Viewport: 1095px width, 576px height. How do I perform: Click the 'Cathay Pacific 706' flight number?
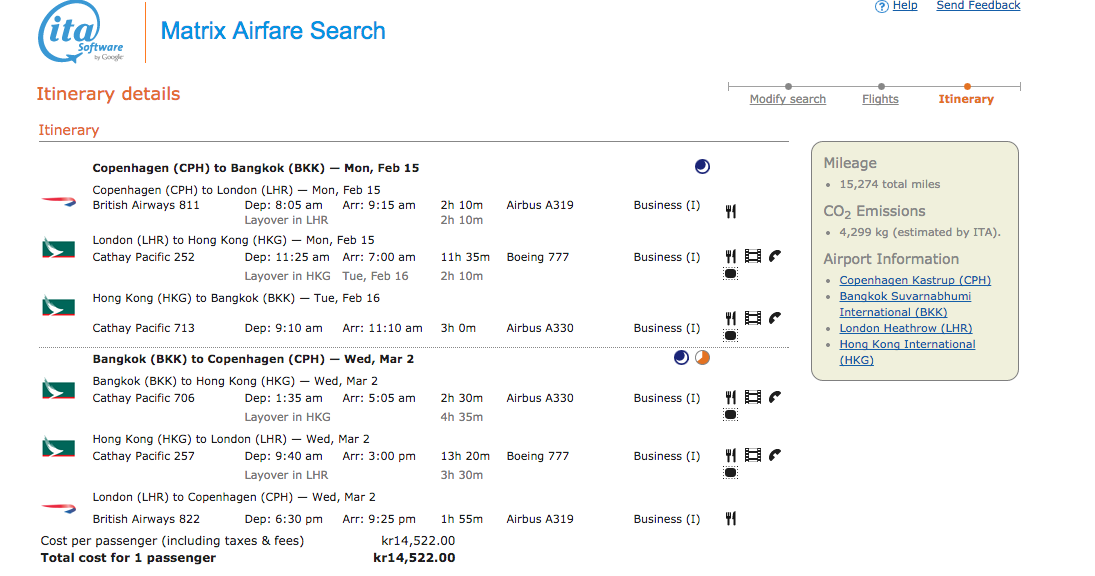click(x=144, y=398)
